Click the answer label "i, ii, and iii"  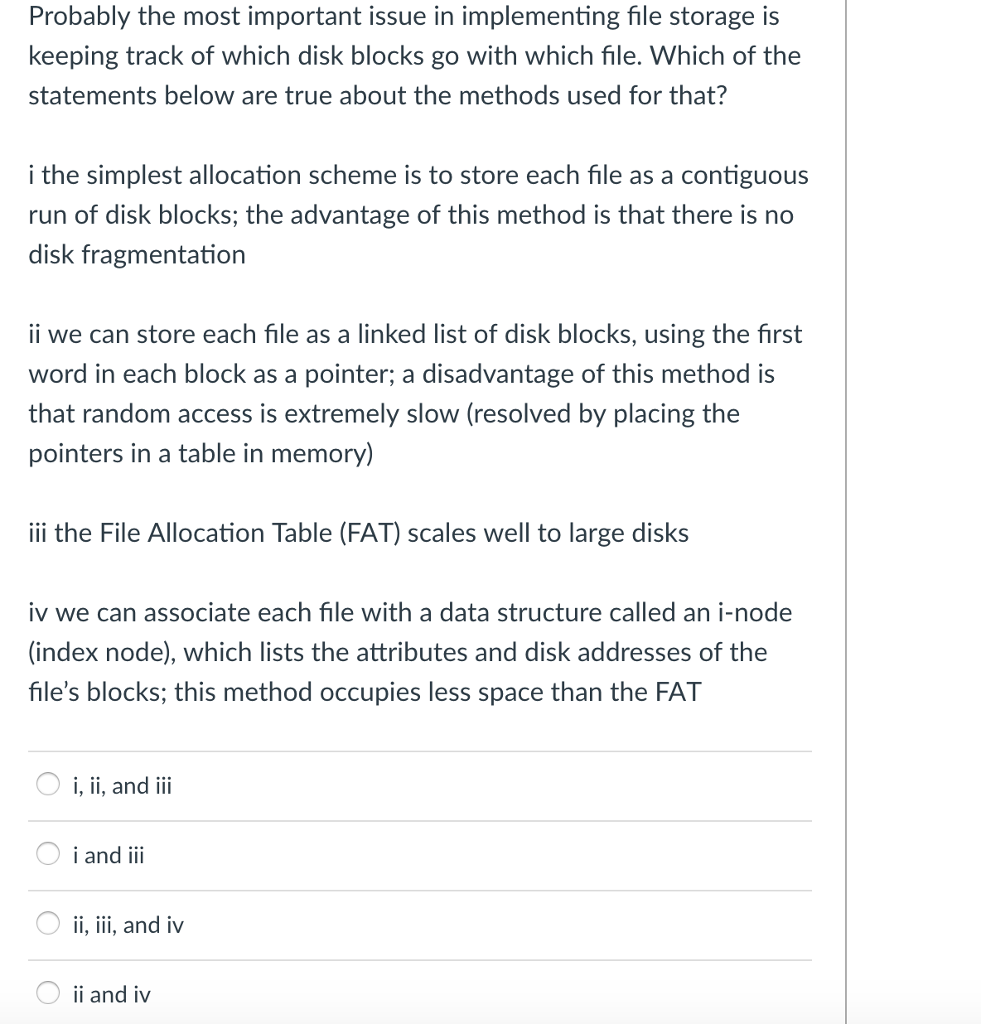[x=121, y=786]
